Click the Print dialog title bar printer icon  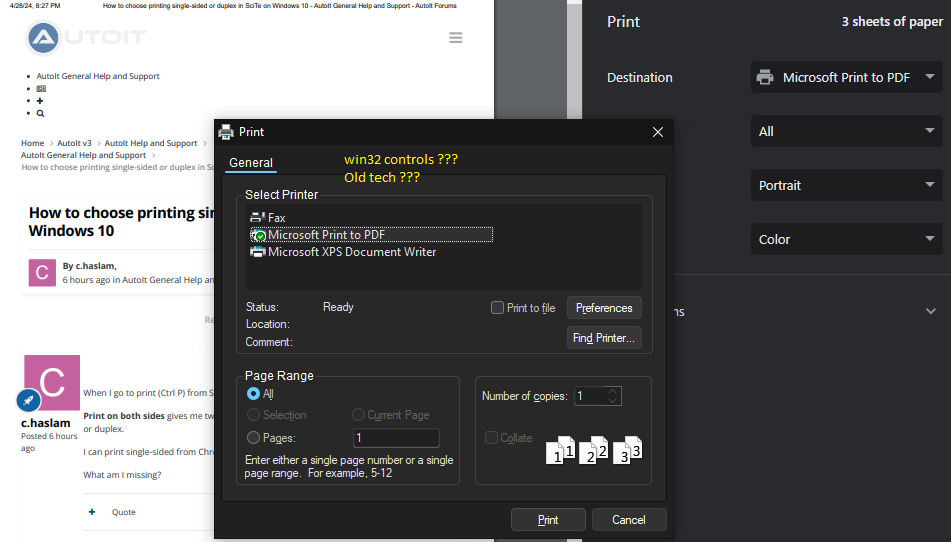coord(226,132)
